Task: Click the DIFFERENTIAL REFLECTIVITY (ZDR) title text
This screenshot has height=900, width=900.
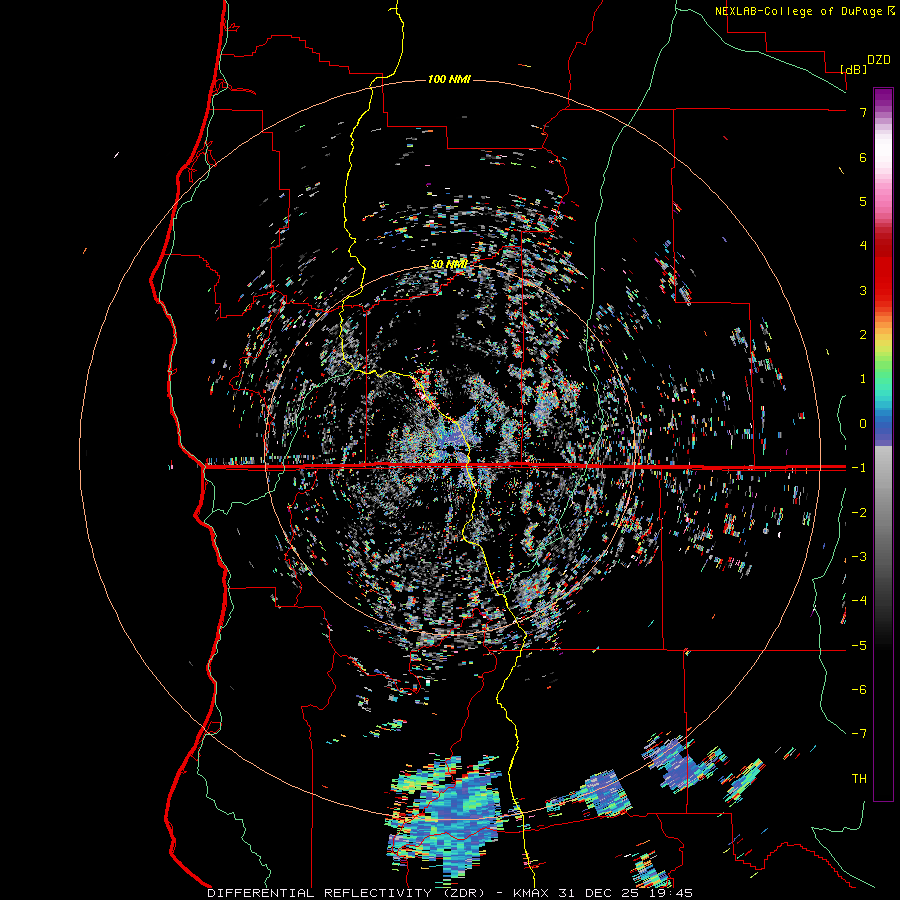Action: pyautogui.click(x=353, y=893)
